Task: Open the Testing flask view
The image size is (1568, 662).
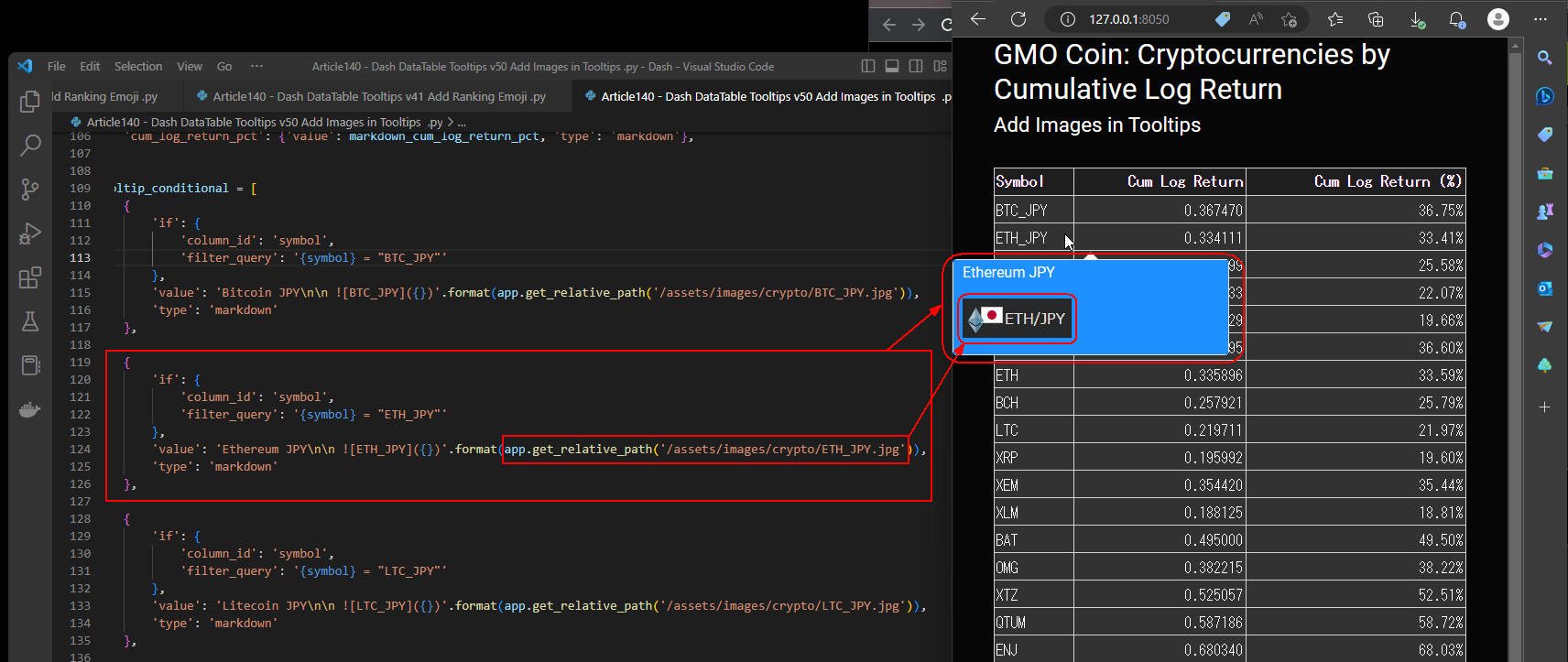Action: pyautogui.click(x=30, y=321)
